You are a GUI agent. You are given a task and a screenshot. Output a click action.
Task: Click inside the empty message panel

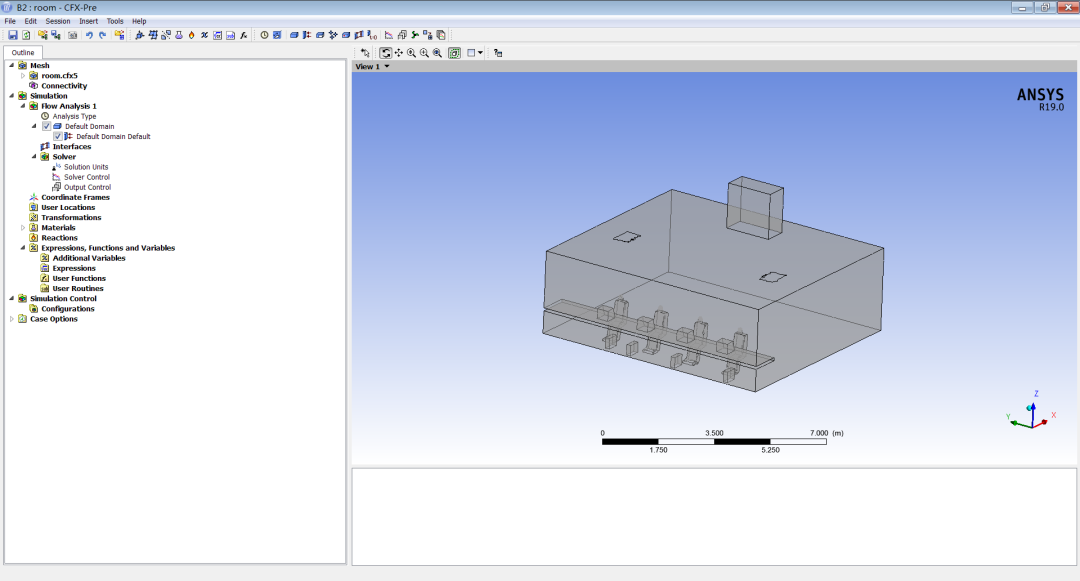coord(714,516)
